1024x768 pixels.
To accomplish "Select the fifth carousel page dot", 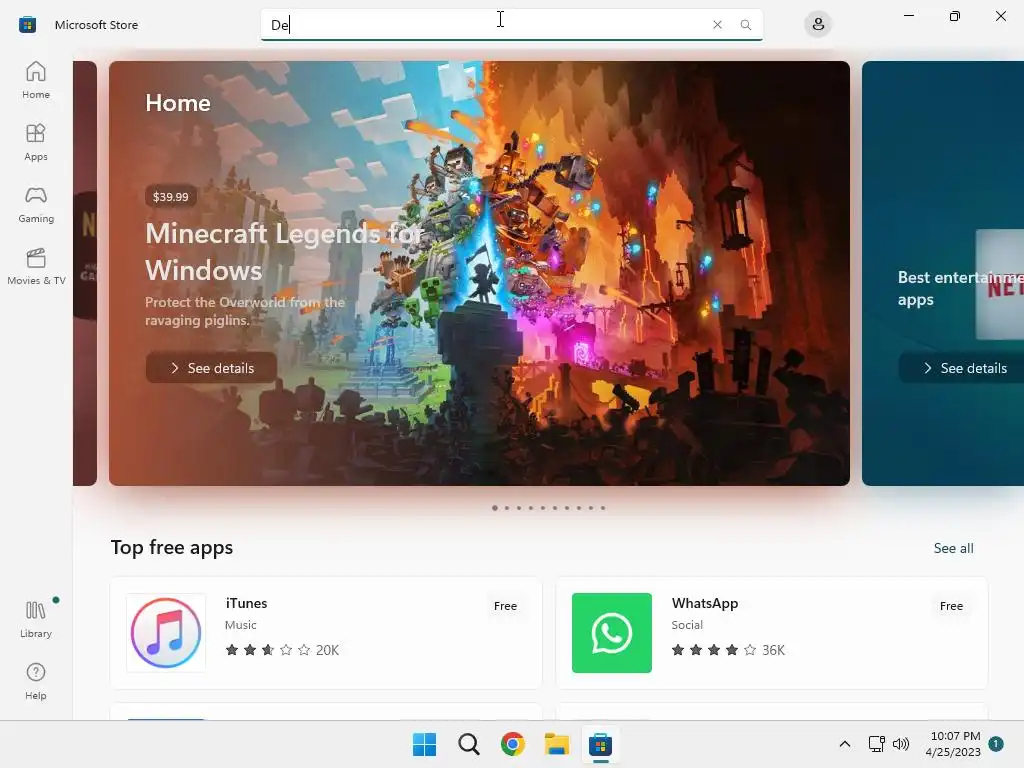I will (543, 507).
